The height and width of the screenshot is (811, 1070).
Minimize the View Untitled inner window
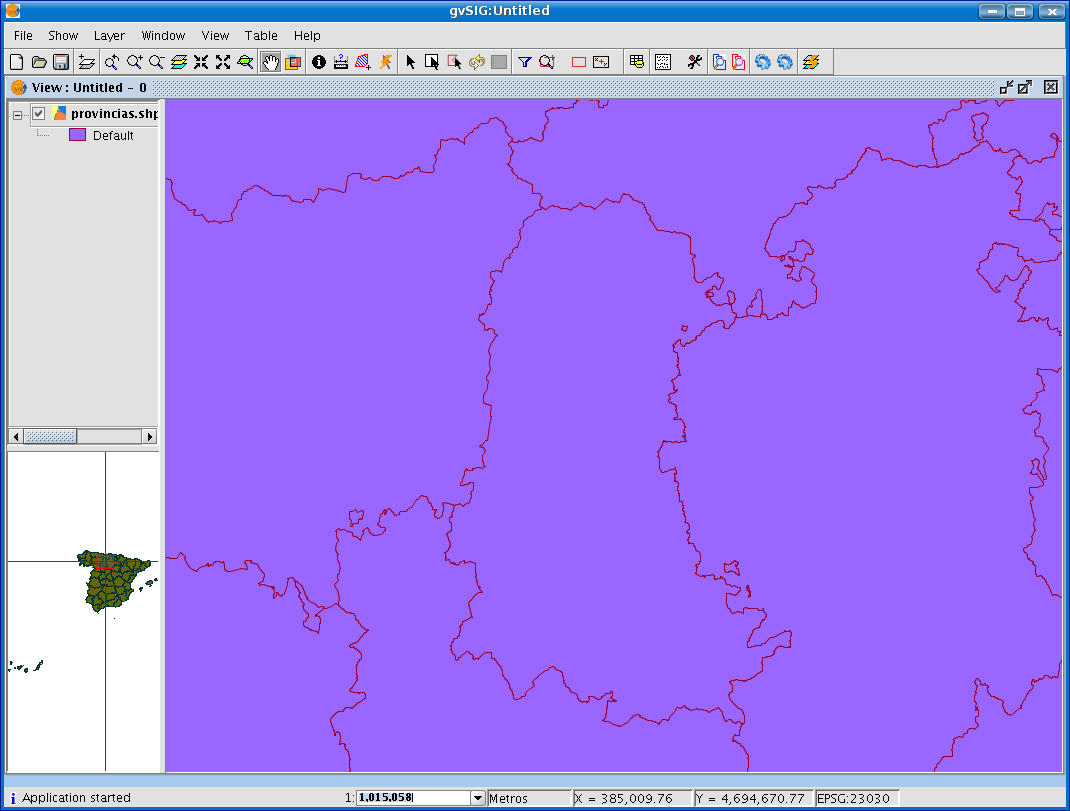tap(1006, 87)
